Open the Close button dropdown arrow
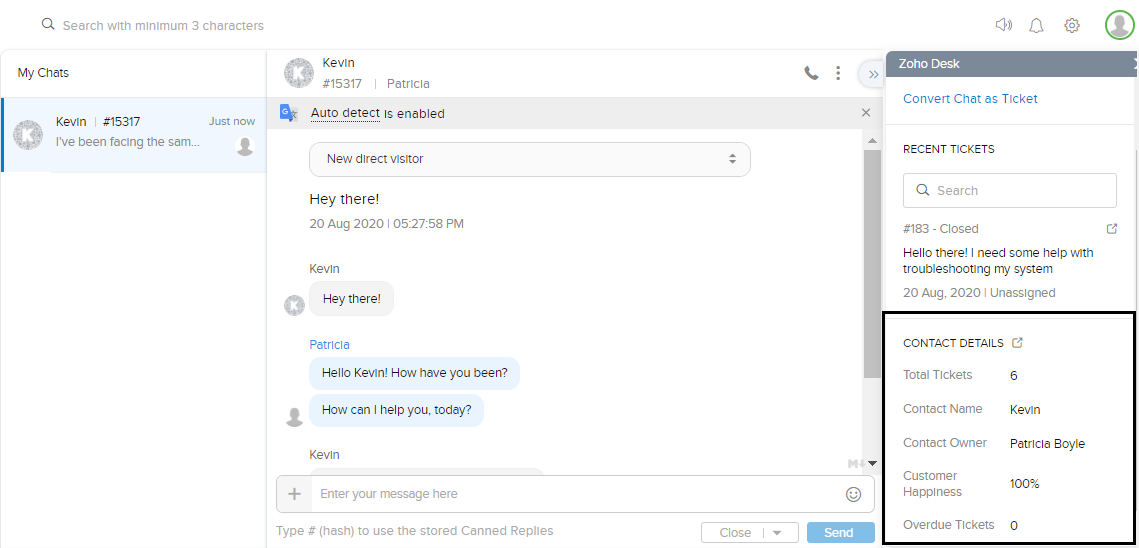Viewport: 1139px width, 548px height. tap(777, 533)
